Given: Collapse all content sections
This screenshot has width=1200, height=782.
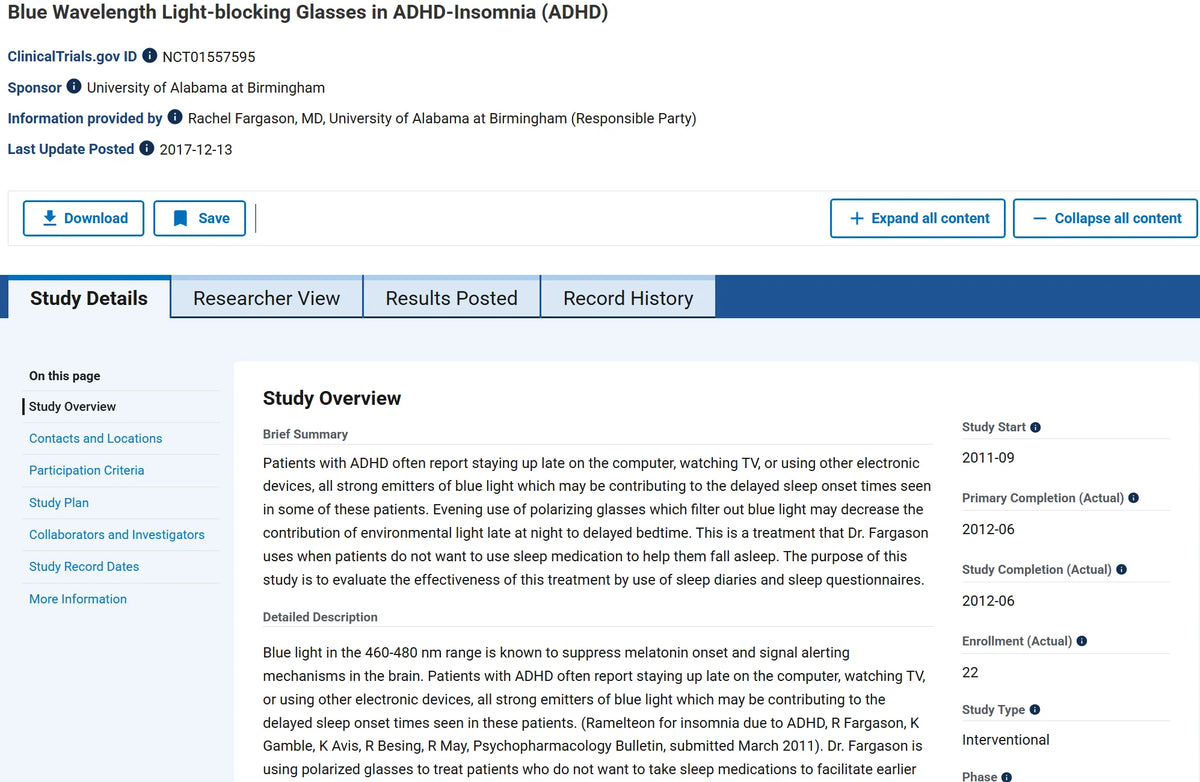Looking at the screenshot, I should click(1105, 218).
